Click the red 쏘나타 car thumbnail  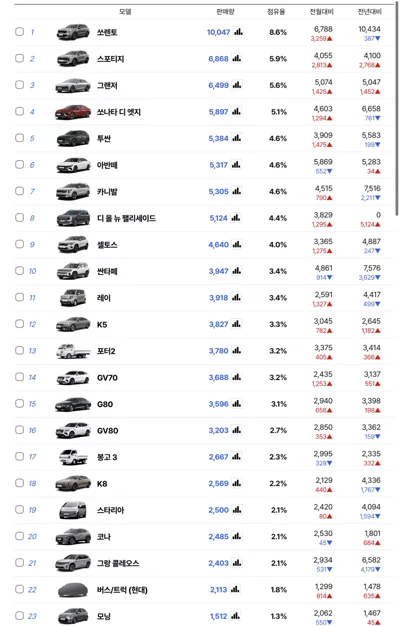pyautogui.click(x=73, y=112)
